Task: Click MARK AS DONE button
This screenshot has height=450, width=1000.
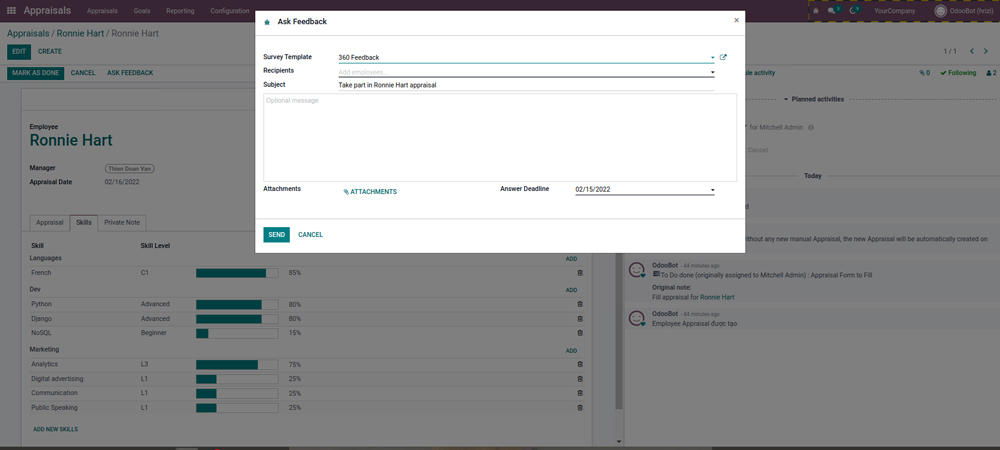Action: coord(36,73)
